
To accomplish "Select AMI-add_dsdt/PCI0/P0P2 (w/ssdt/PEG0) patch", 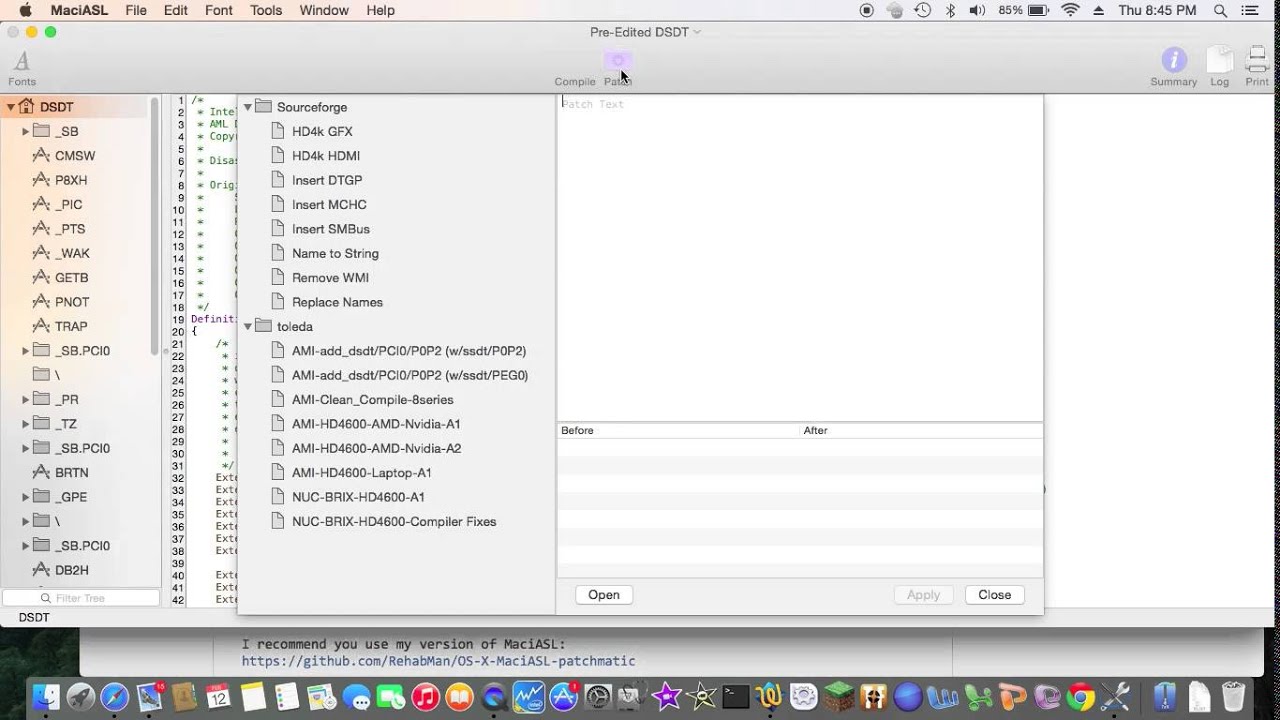I will (x=410, y=375).
